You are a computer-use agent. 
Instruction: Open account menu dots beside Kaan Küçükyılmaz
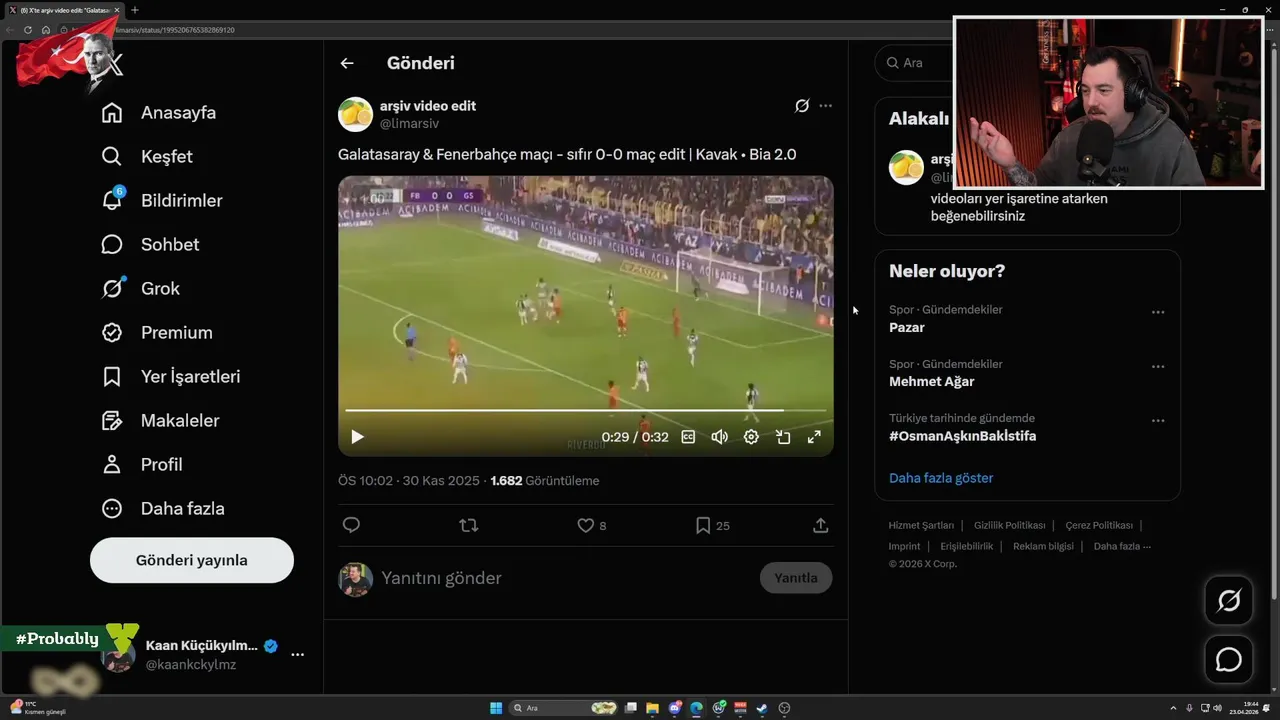click(x=297, y=654)
